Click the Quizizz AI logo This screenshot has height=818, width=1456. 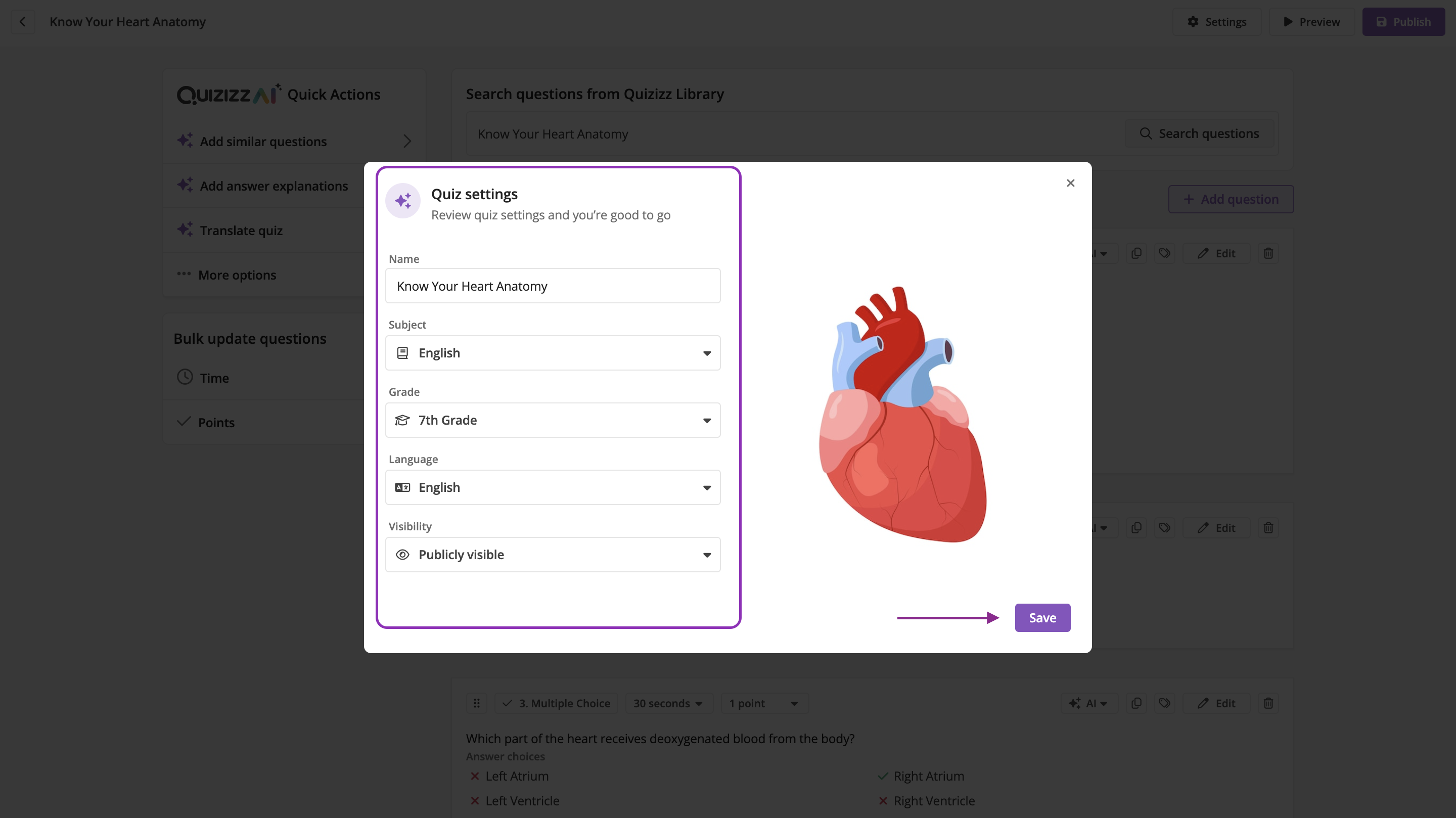pyautogui.click(x=229, y=94)
